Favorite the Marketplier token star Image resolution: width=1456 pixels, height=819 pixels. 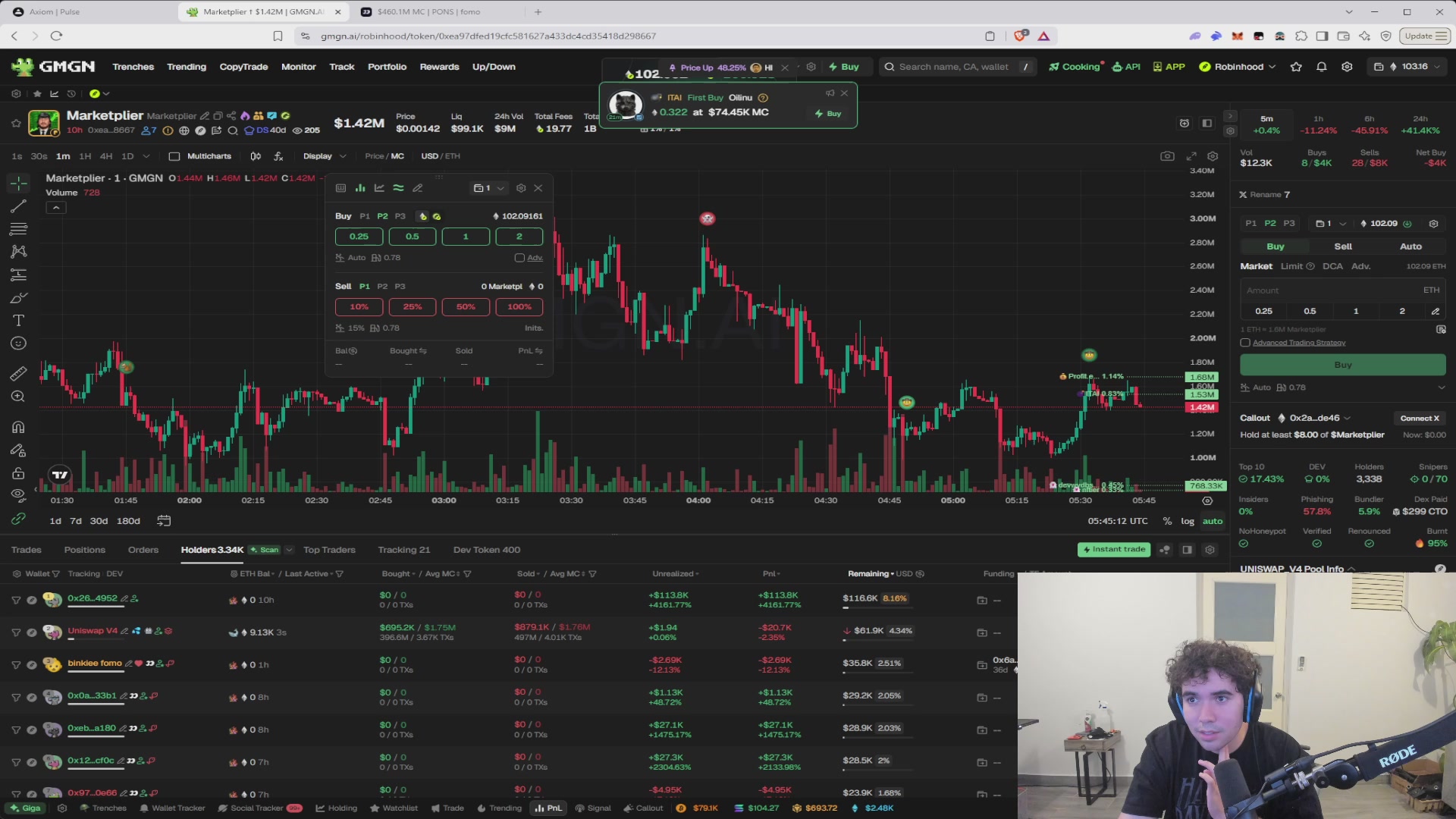[15, 123]
